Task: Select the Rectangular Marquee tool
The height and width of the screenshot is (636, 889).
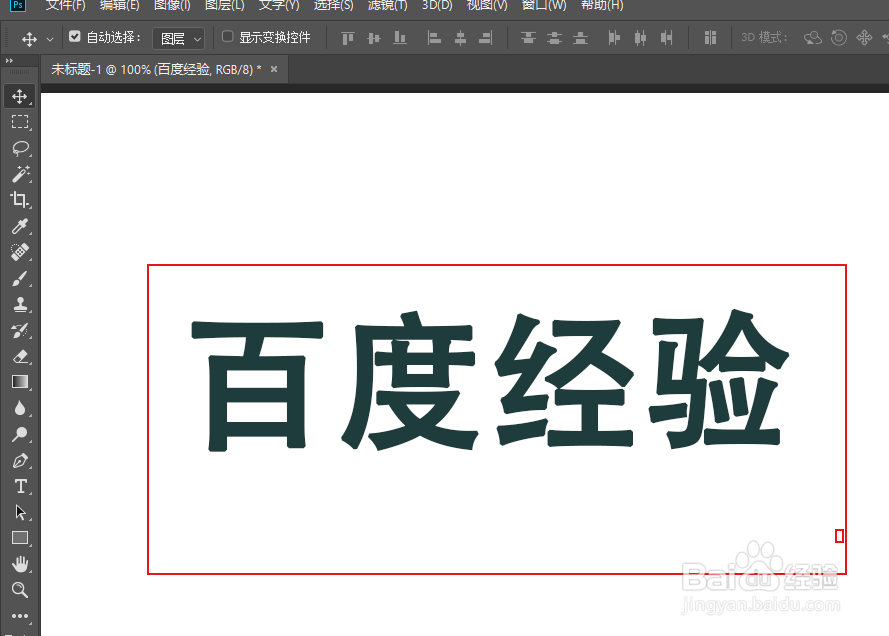Action: [20, 122]
